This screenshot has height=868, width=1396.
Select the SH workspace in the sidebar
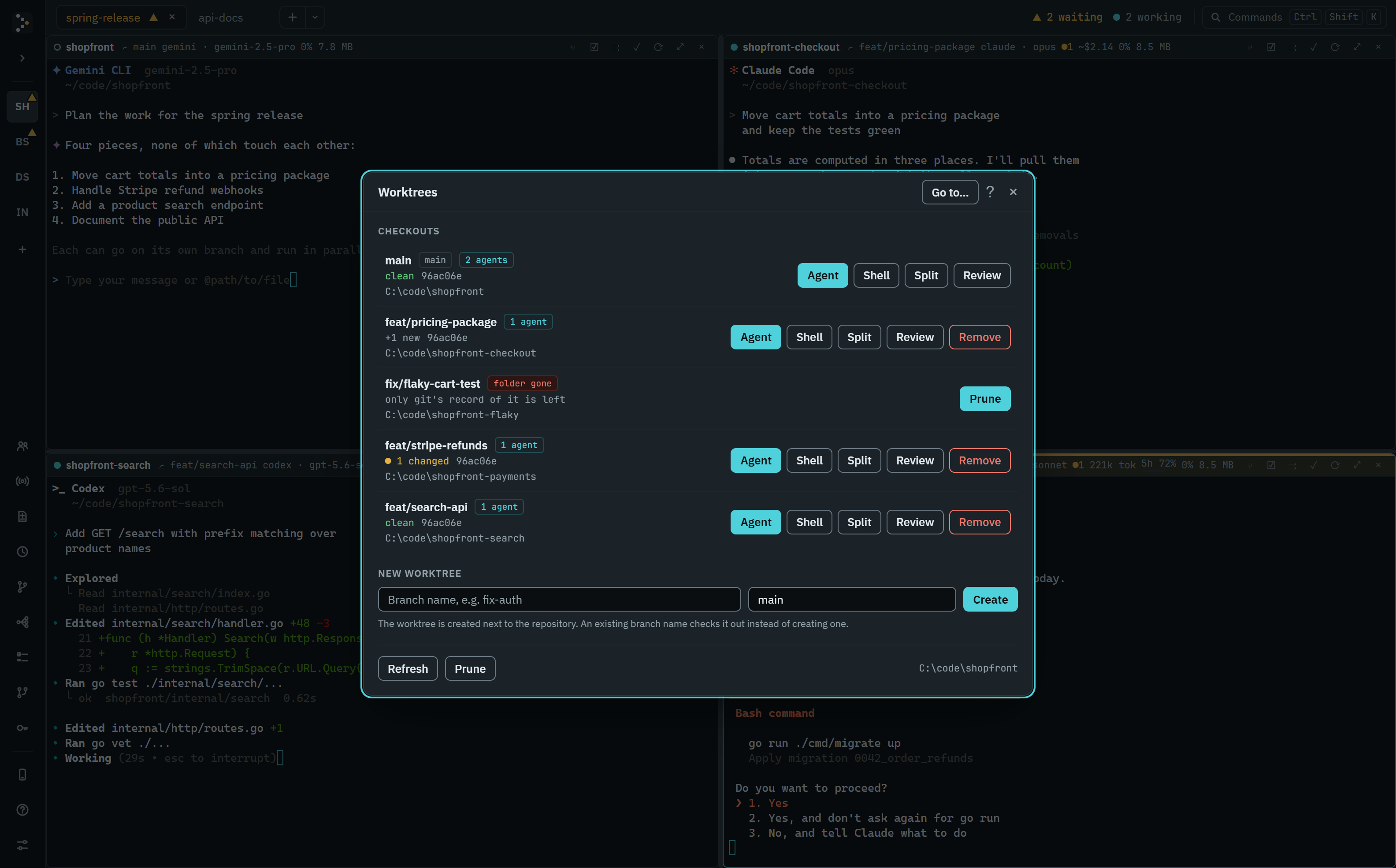tap(22, 107)
